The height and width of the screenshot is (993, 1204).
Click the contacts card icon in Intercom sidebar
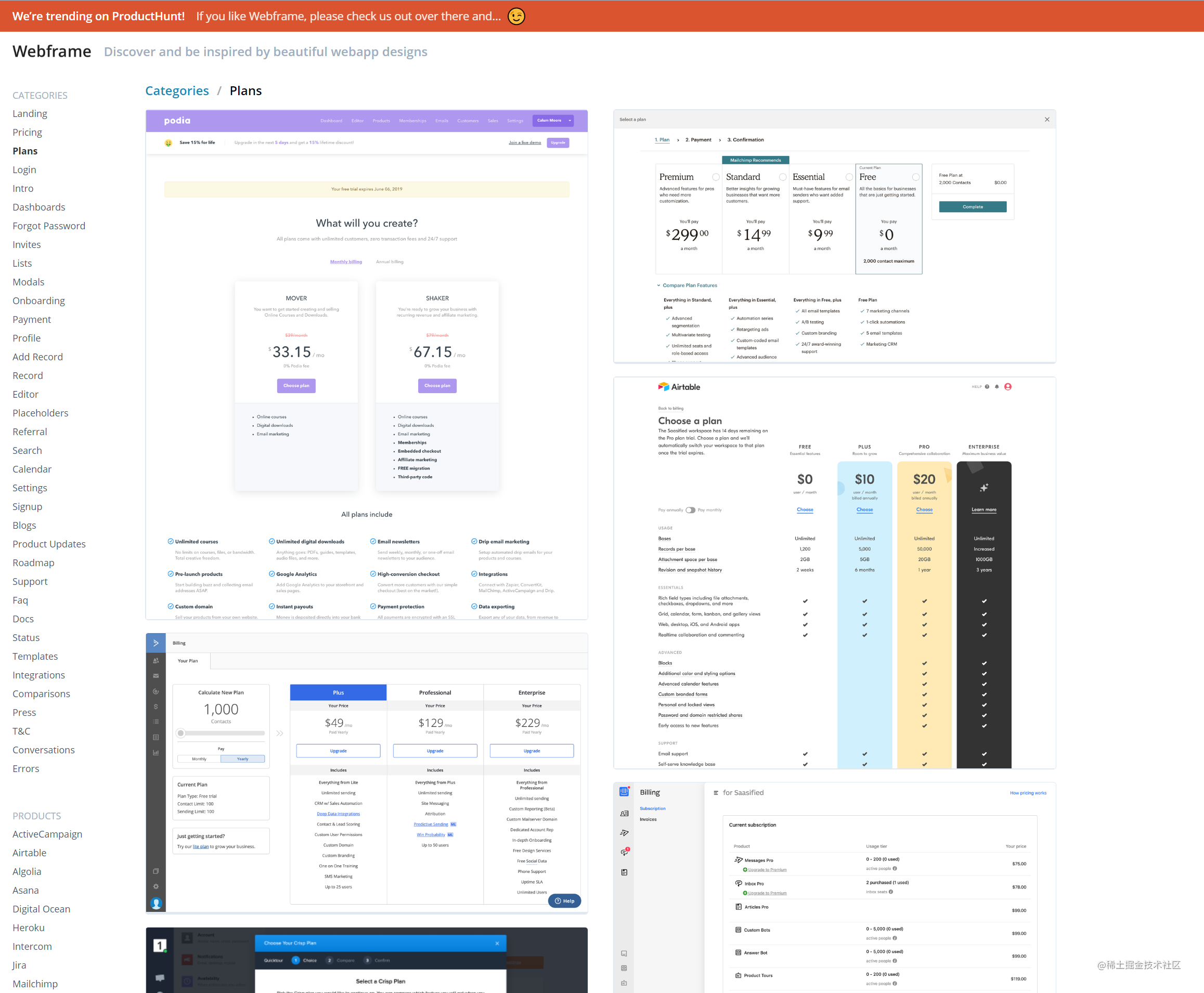(x=624, y=814)
